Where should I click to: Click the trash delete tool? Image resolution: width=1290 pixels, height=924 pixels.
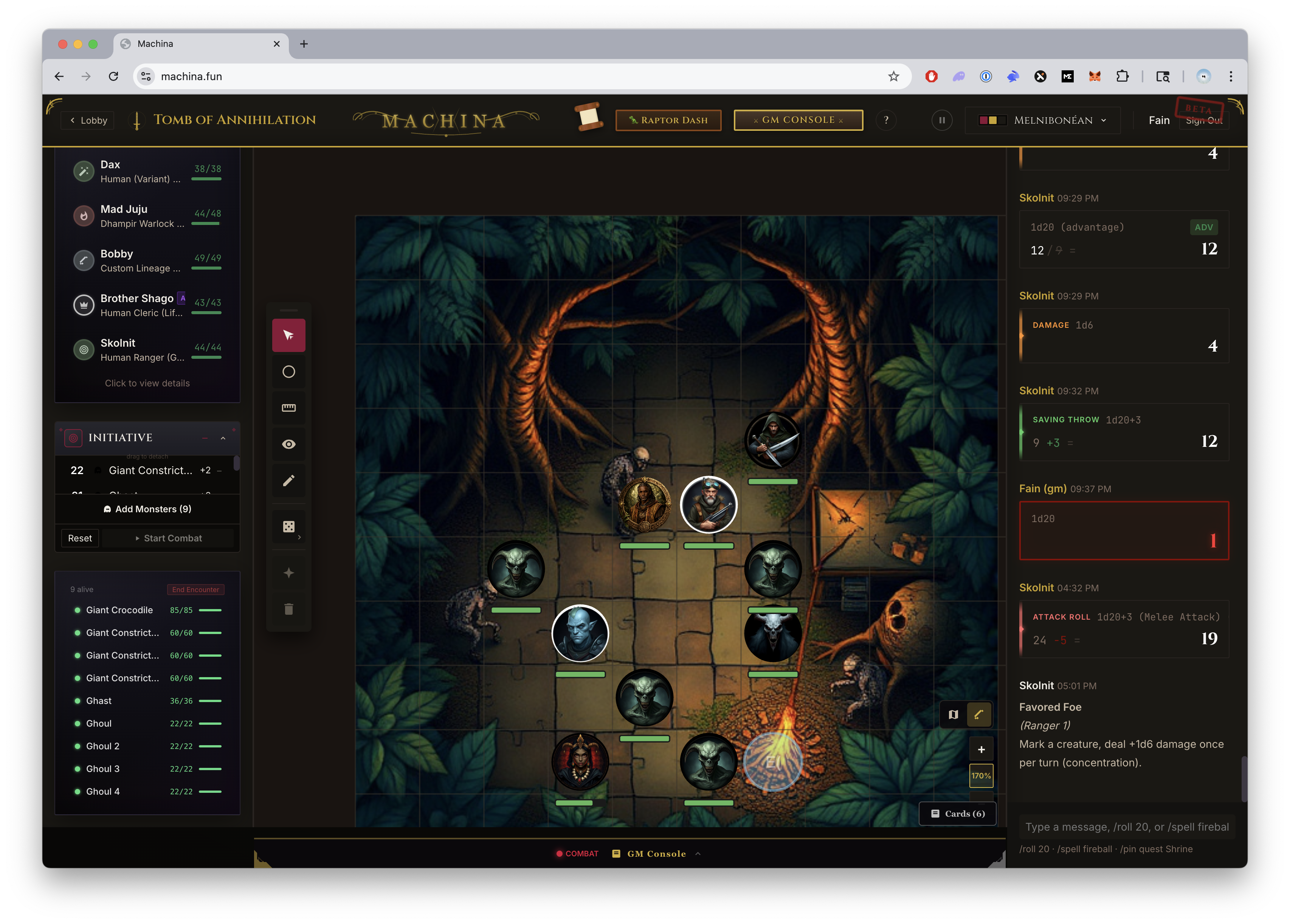pos(288,609)
